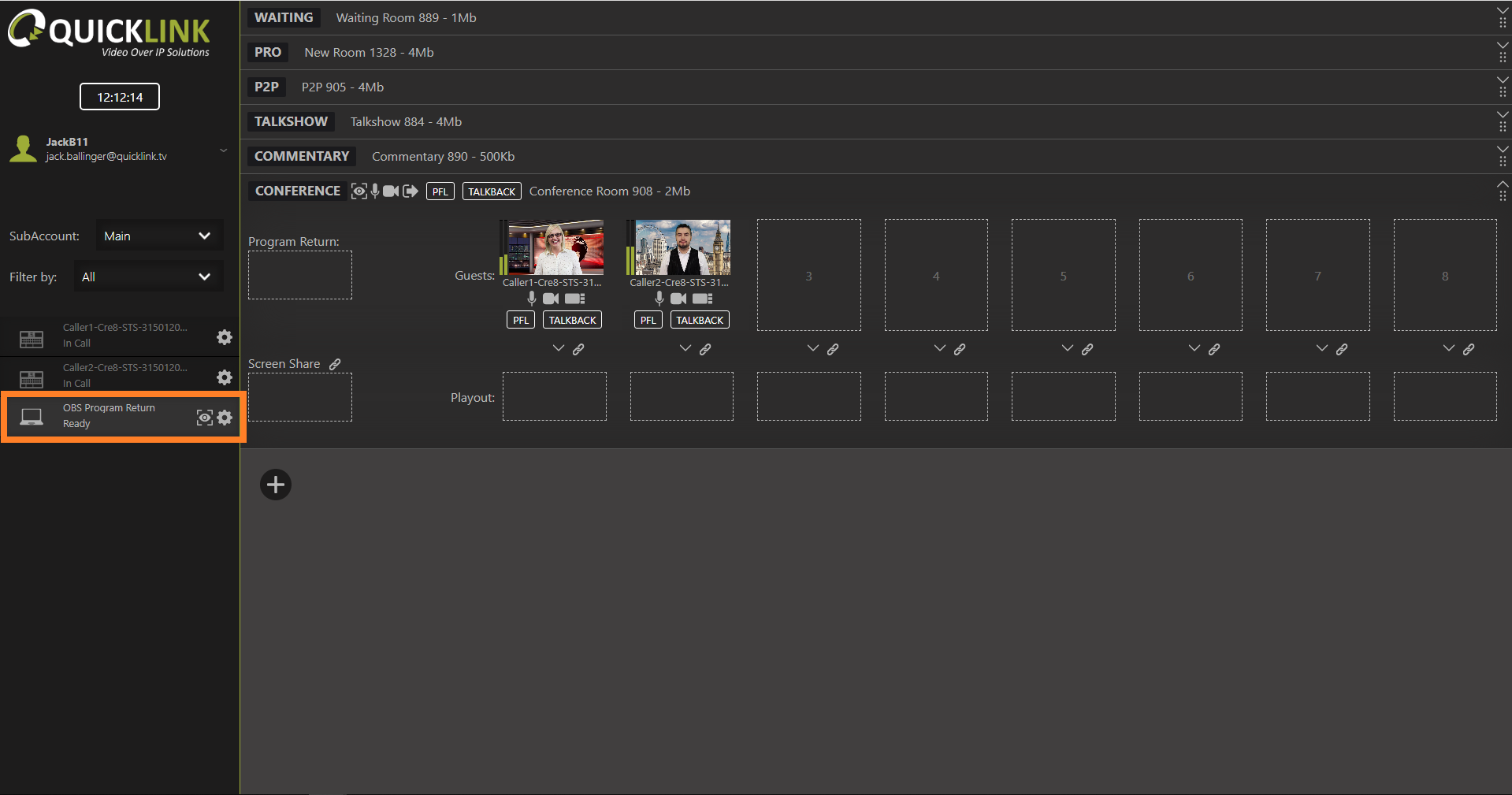Open the SubAccount Main dropdown

pyautogui.click(x=160, y=236)
